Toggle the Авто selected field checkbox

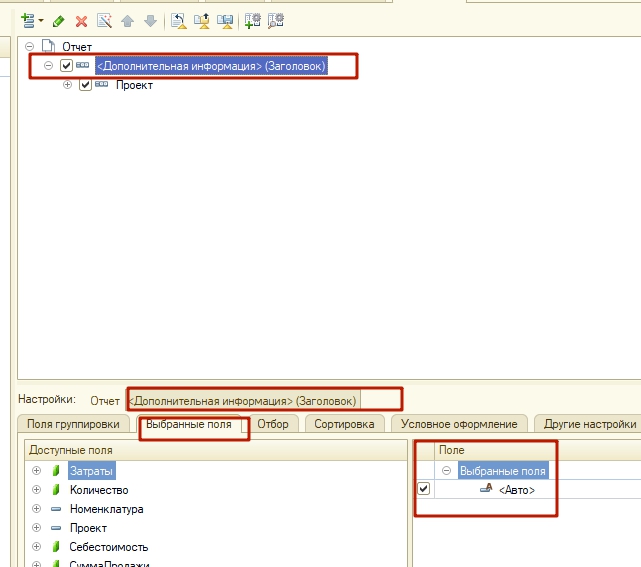click(423, 489)
